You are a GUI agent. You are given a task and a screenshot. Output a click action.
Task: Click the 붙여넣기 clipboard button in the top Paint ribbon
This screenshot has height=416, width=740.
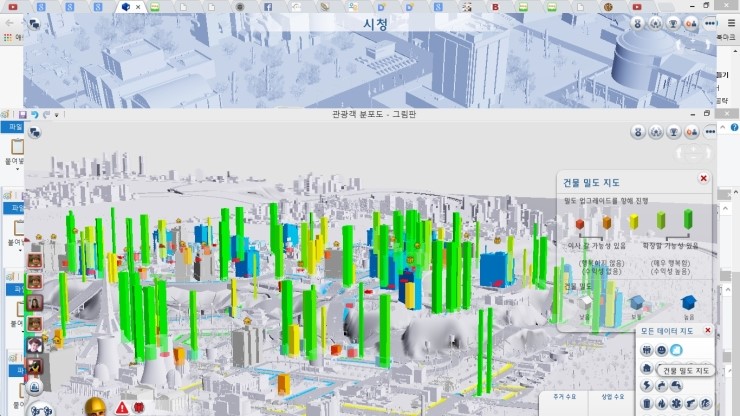[17, 146]
